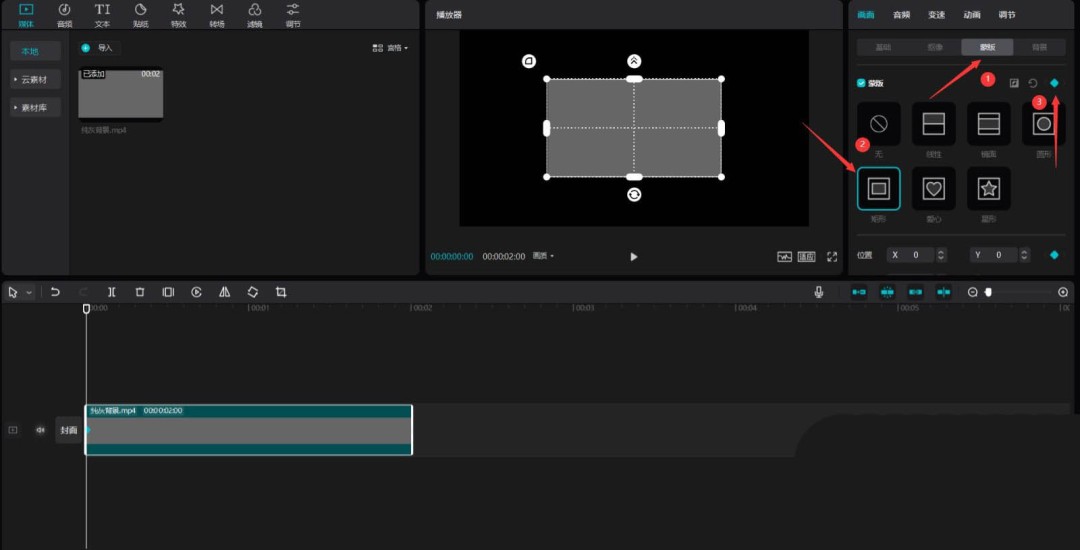Image resolution: width=1080 pixels, height=550 pixels.
Task: Select the linear mask (线性) icon
Action: click(x=933, y=124)
